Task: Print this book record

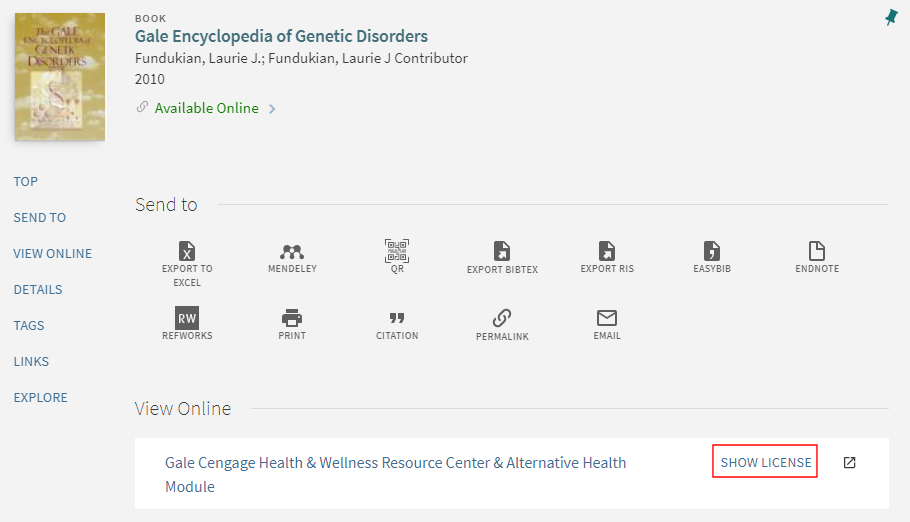Action: pos(292,318)
